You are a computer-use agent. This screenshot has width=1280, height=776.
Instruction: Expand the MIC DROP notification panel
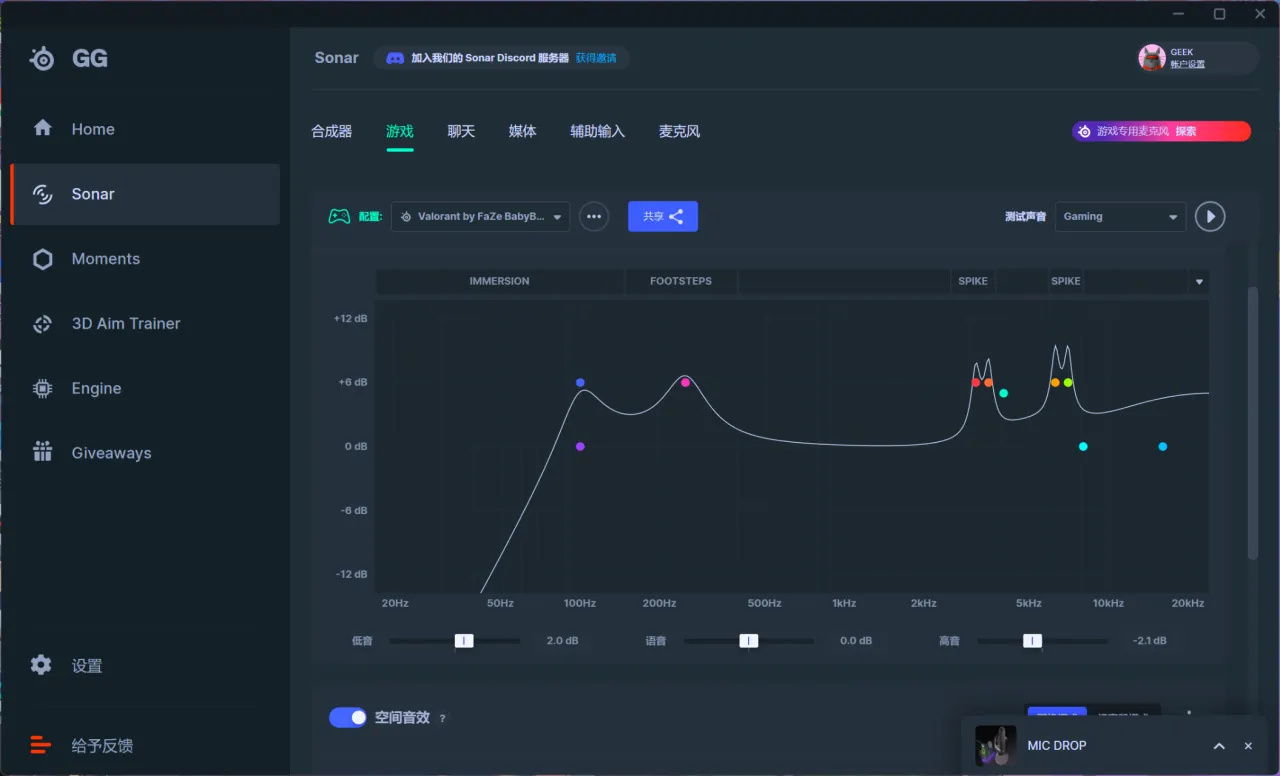(x=1219, y=746)
